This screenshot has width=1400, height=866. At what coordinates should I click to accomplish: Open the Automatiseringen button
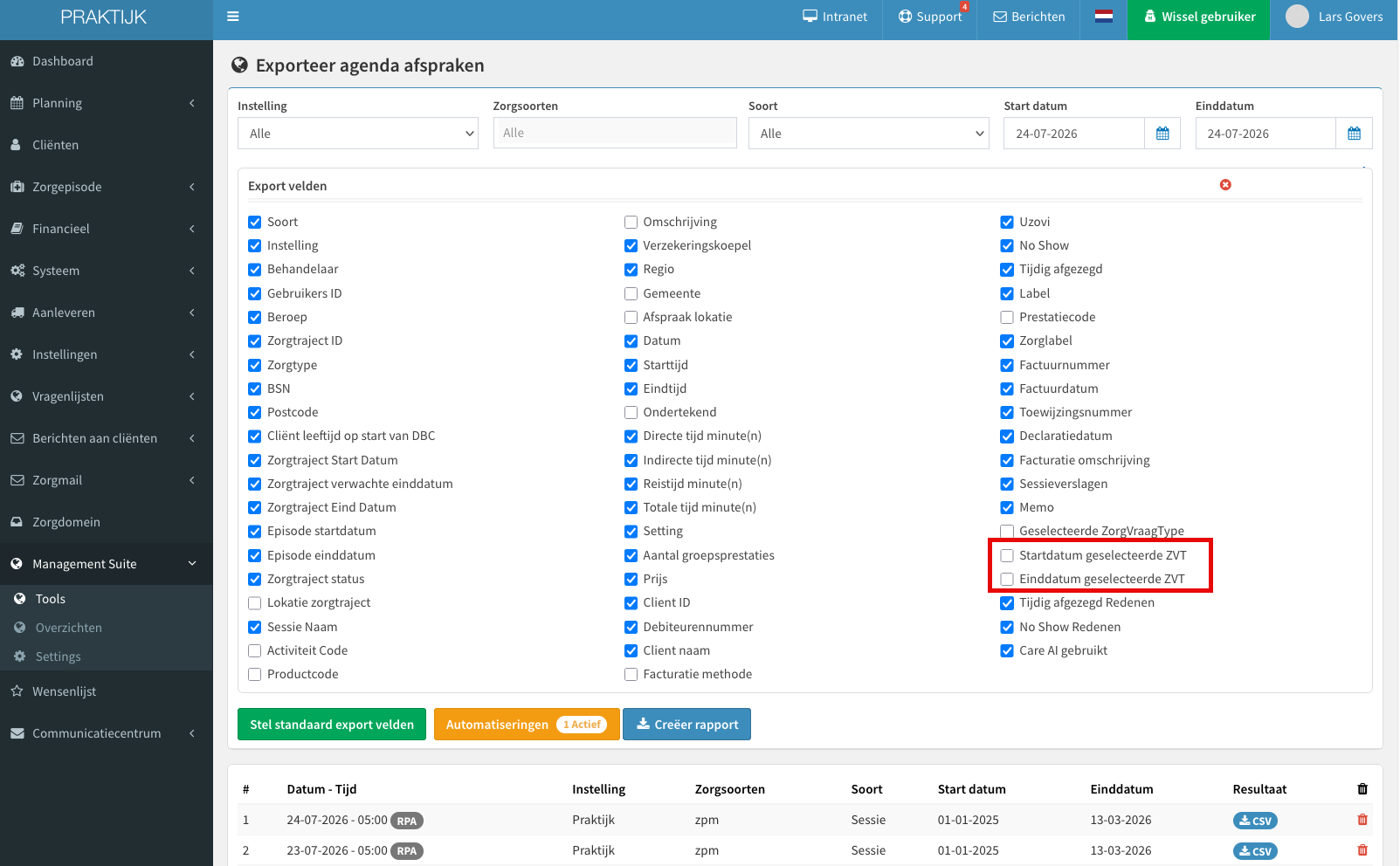point(527,725)
